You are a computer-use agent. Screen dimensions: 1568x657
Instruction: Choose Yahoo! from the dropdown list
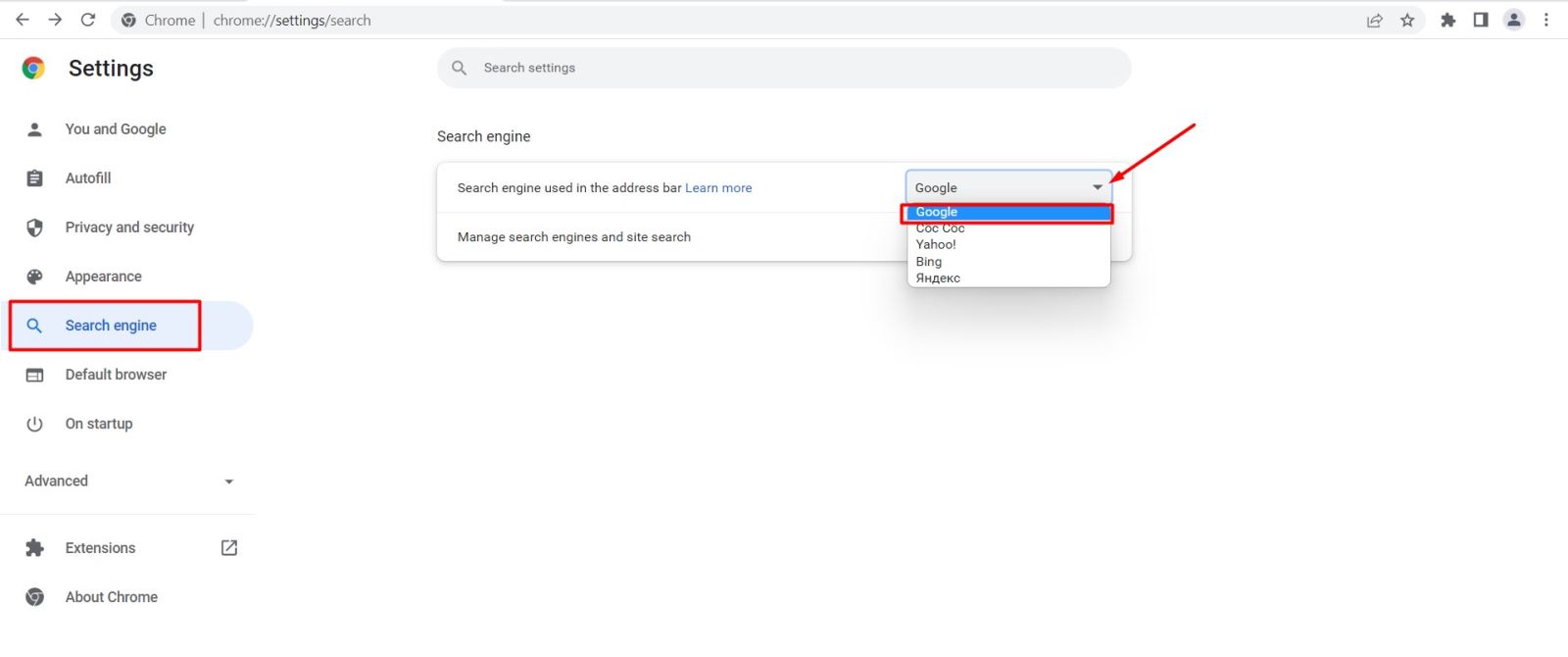pyautogui.click(x=1008, y=244)
